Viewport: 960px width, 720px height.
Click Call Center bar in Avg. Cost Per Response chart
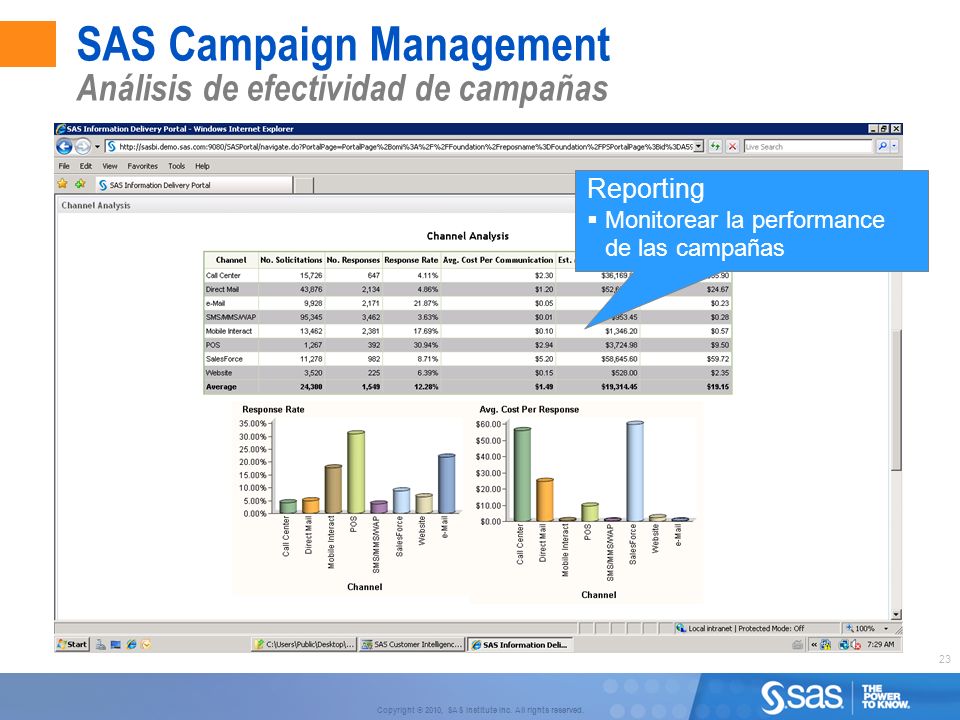coord(522,474)
